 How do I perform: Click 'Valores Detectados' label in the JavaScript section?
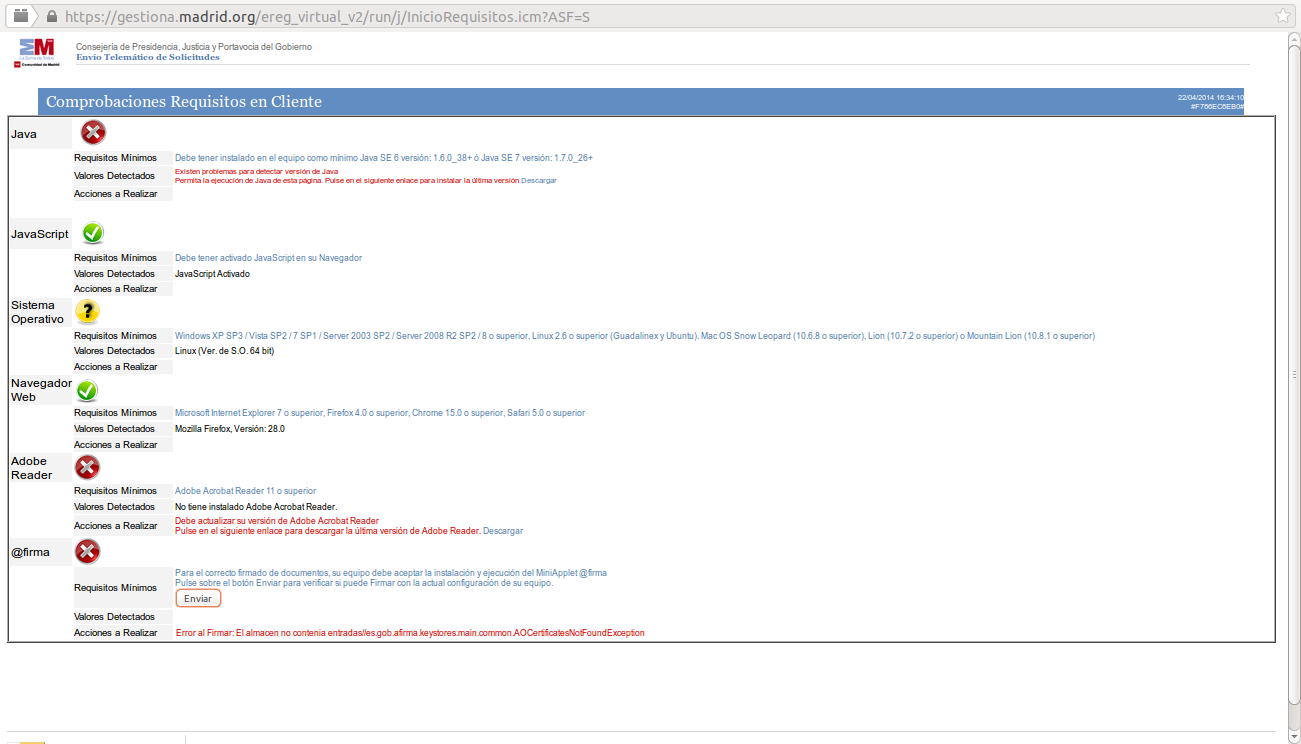pyautogui.click(x=114, y=274)
